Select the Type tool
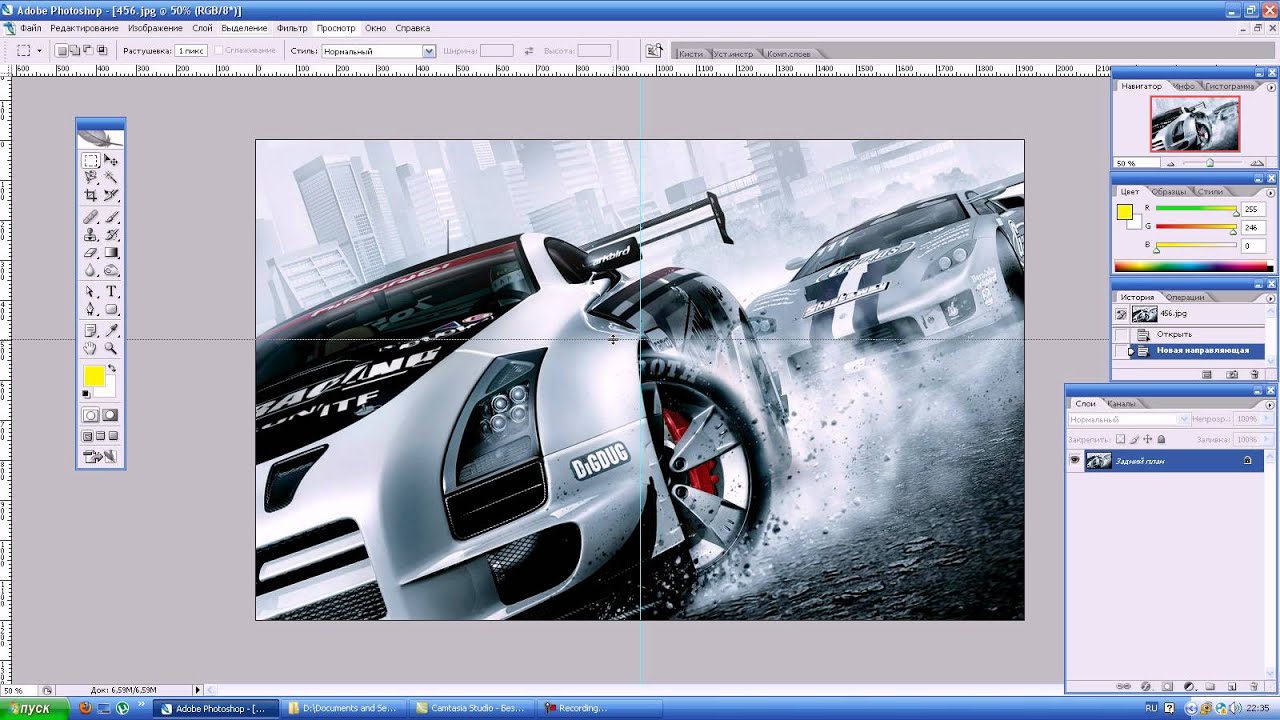1280x720 pixels. click(x=111, y=292)
